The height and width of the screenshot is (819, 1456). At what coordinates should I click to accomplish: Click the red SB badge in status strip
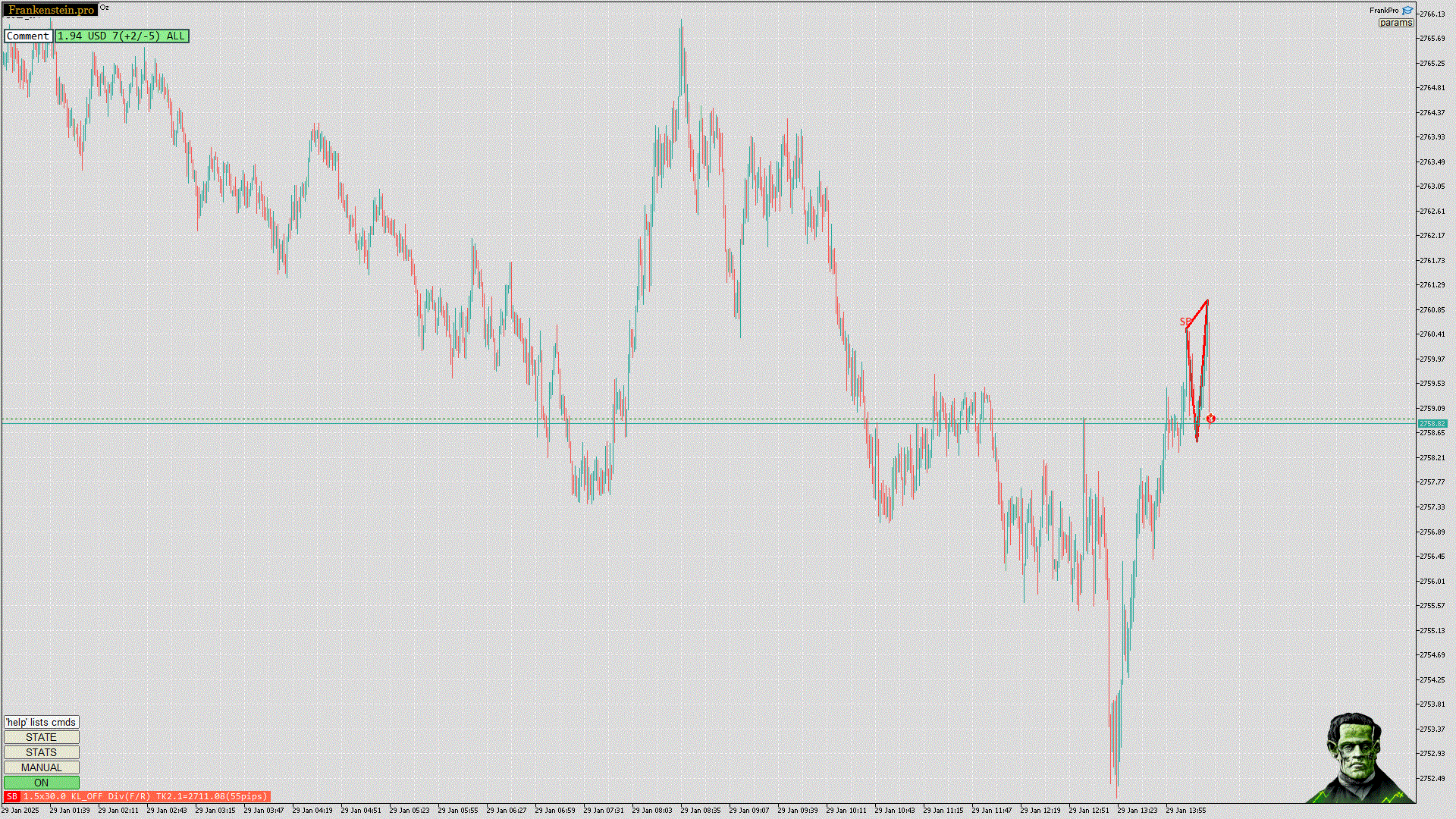pos(11,796)
